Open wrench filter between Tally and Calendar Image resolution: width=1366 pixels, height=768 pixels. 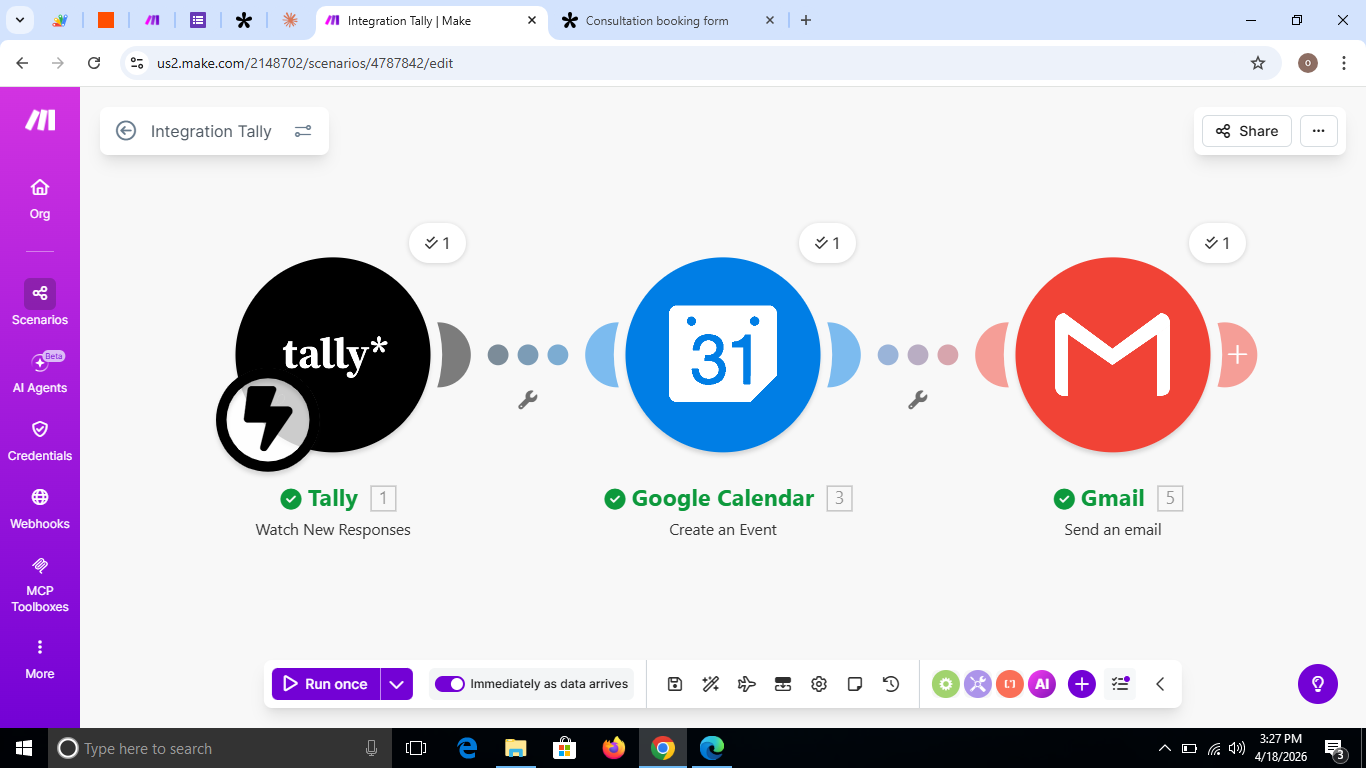(x=528, y=400)
